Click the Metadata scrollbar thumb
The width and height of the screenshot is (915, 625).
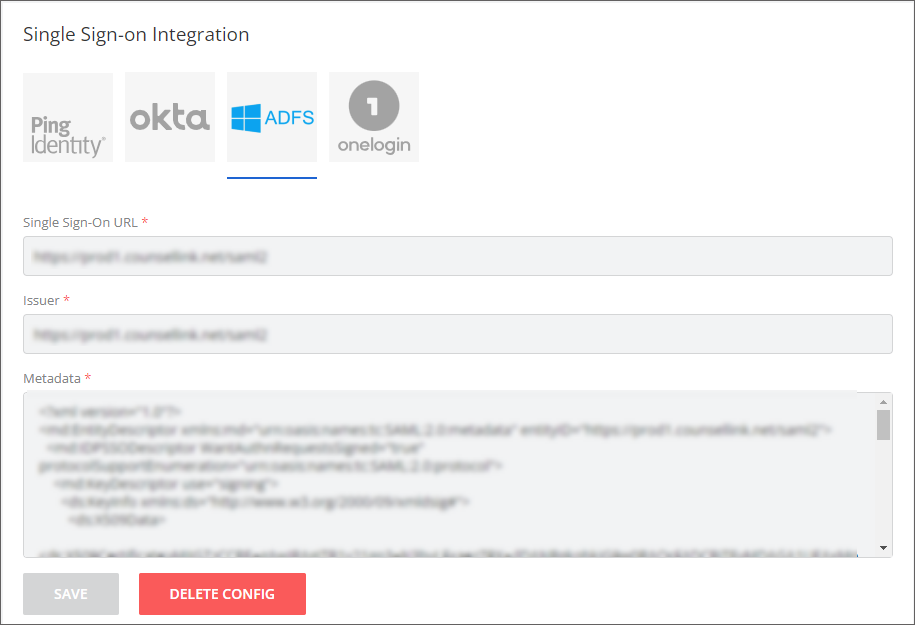883,425
